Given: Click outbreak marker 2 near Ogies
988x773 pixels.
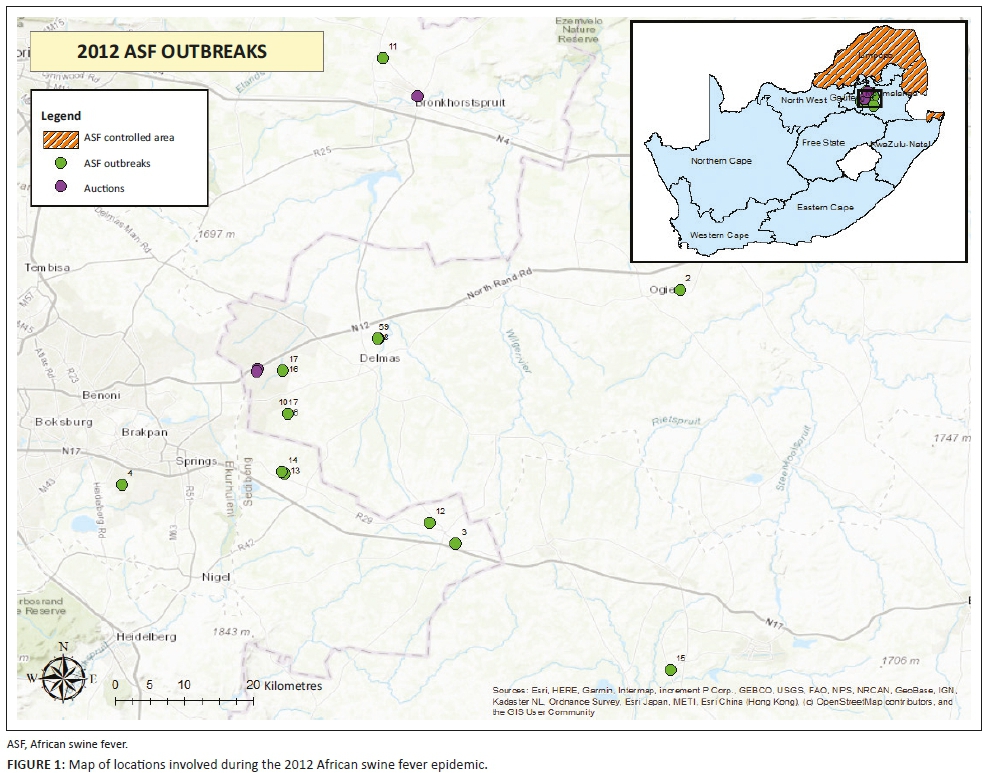Looking at the screenshot, I should tap(680, 290).
